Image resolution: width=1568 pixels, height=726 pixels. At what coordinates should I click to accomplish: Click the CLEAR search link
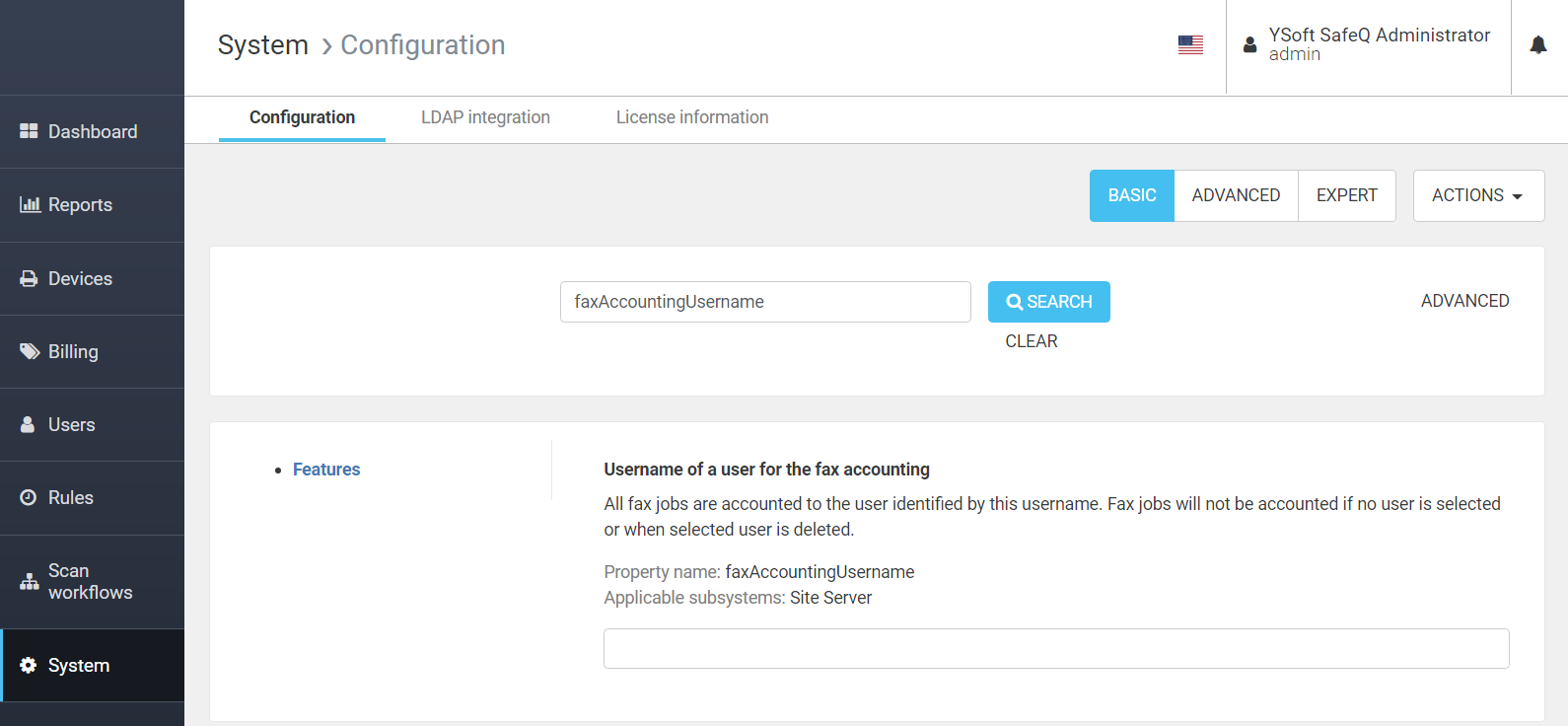(1032, 341)
